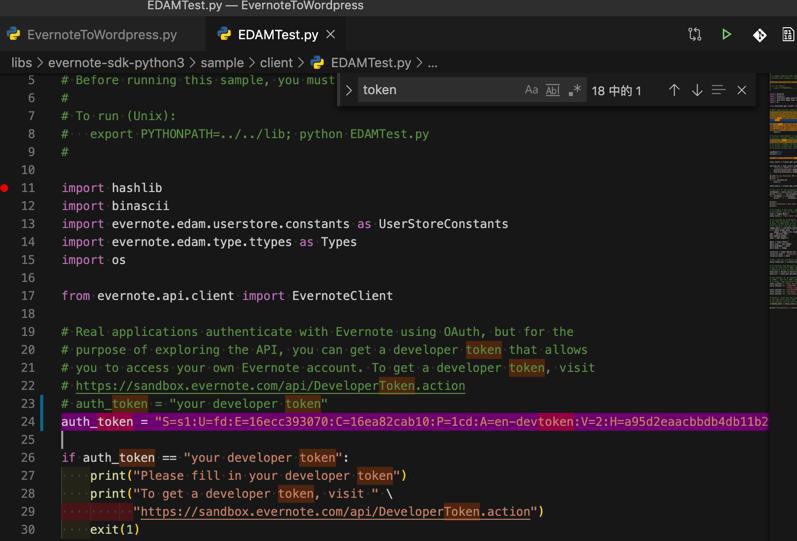
Task: Click the export PYTHONPATH comment on line 8
Action: click(x=245, y=134)
